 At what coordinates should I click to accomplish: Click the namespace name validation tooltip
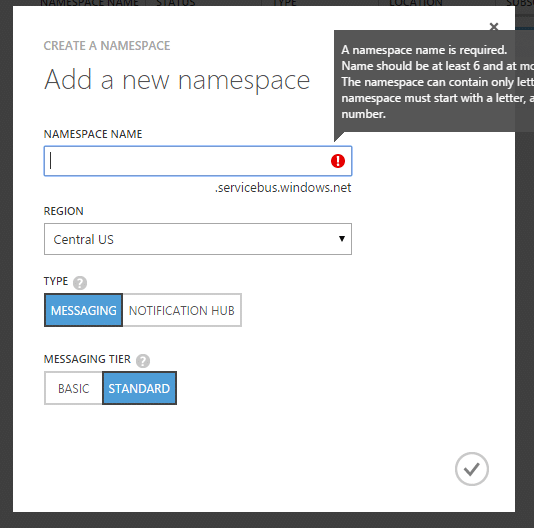434,82
